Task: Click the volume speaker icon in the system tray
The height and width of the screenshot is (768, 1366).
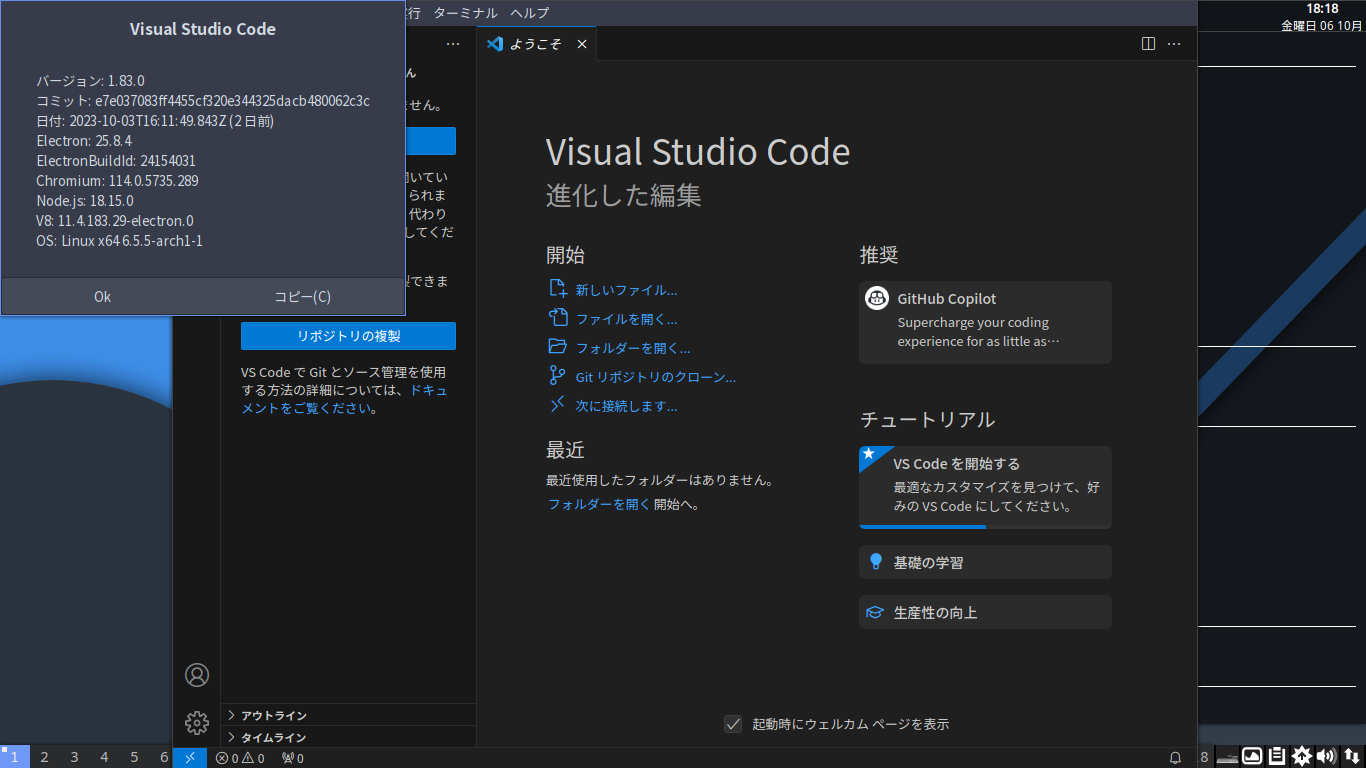Action: [x=1326, y=756]
